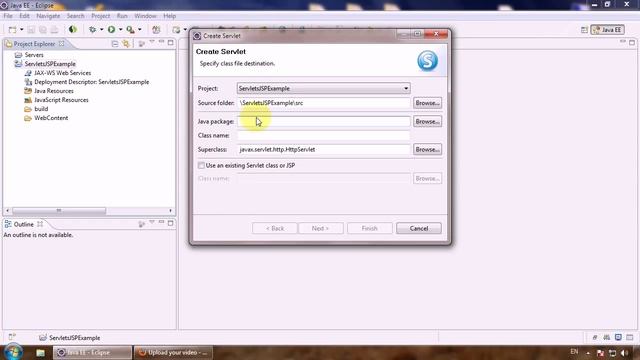640x360 pixels.
Task: Open the Debug dropdown arrow
Action: pyautogui.click(x=101, y=29)
